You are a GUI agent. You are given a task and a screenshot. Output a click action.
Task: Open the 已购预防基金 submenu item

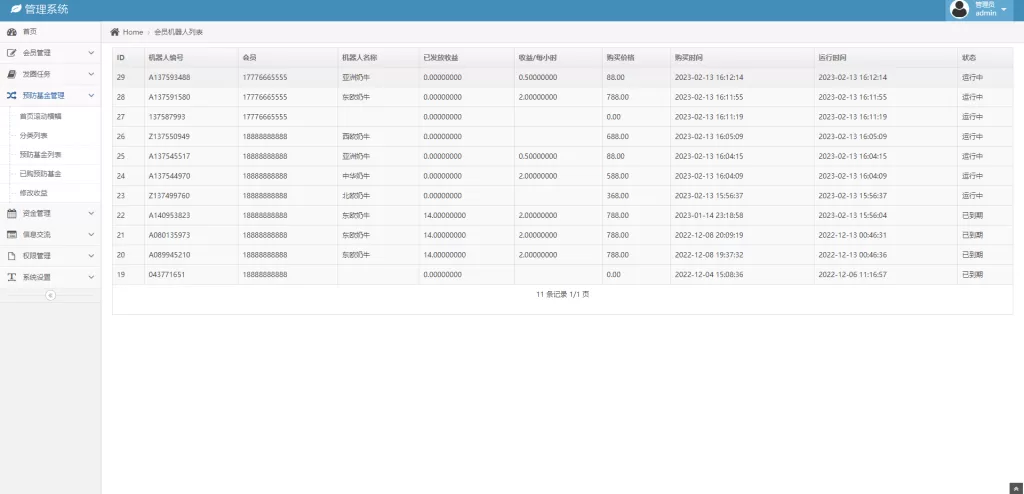pyautogui.click(x=40, y=174)
